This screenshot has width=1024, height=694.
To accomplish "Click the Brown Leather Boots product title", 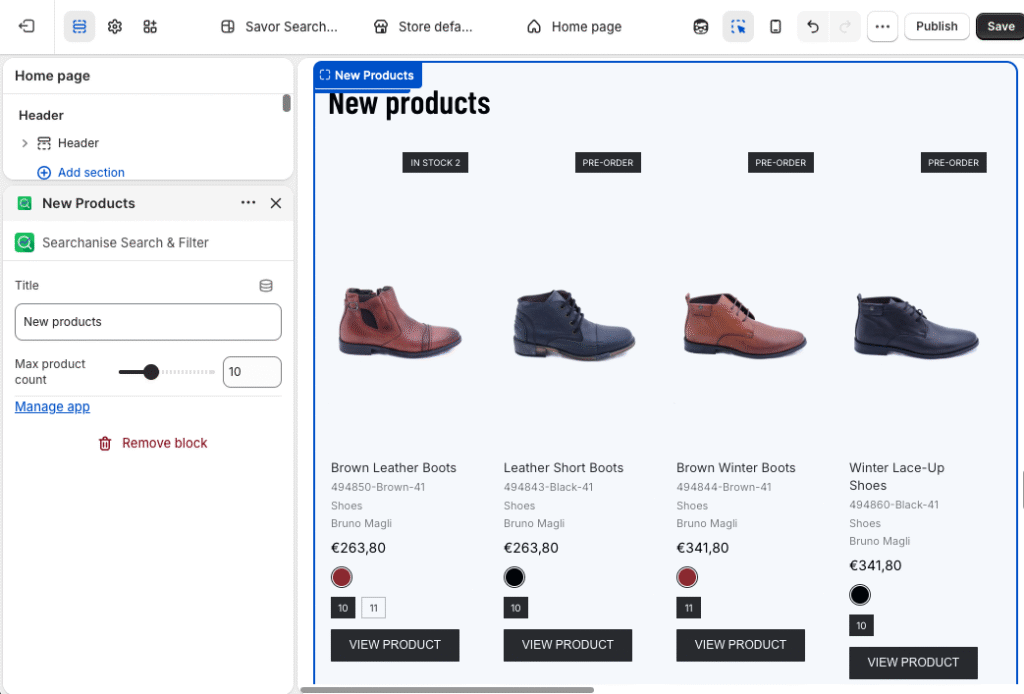I will [393, 467].
